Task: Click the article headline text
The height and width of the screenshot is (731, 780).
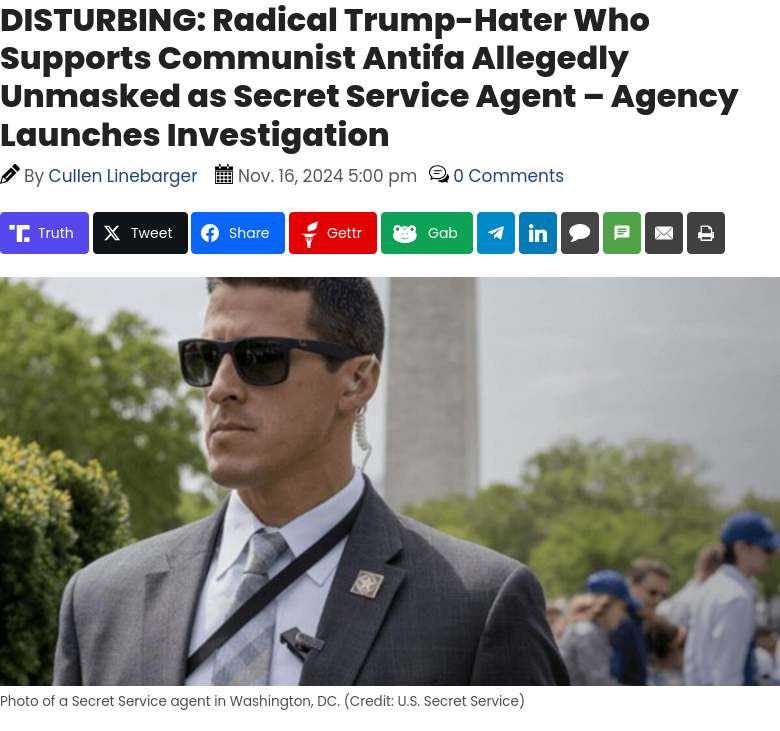Action: pos(369,77)
